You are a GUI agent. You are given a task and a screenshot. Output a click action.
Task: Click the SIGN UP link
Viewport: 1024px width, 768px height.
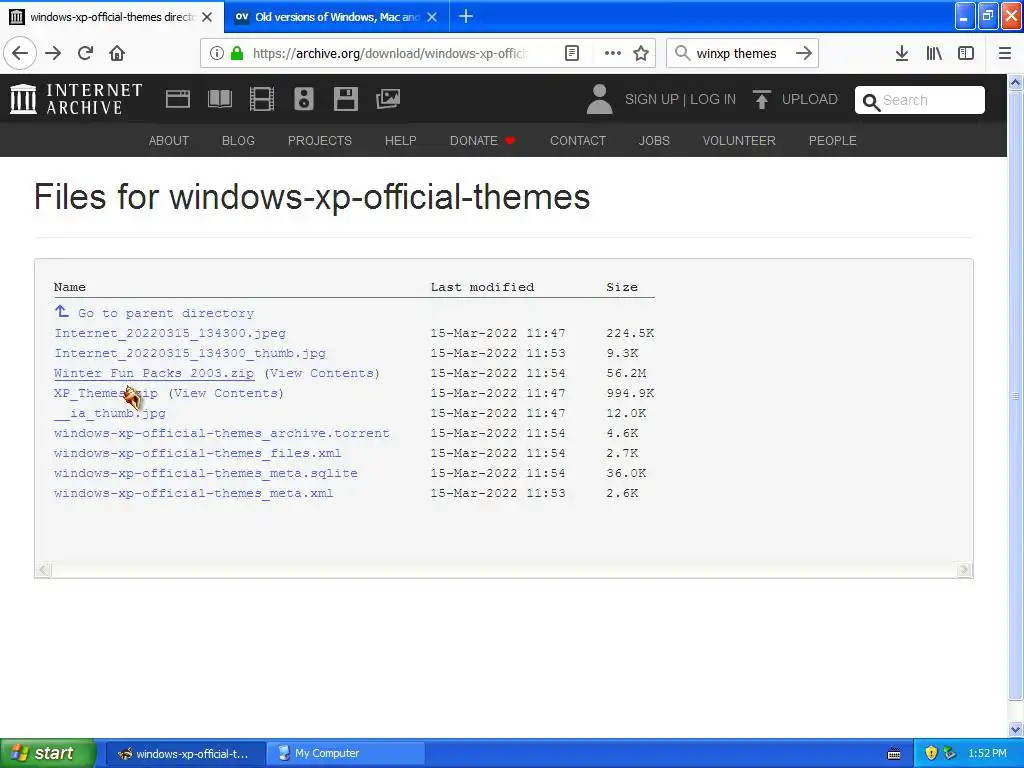pyautogui.click(x=652, y=99)
